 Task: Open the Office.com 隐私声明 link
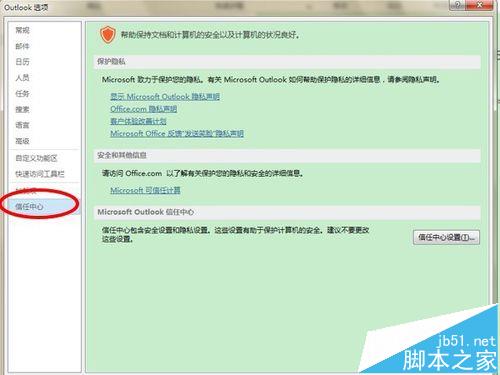143,109
